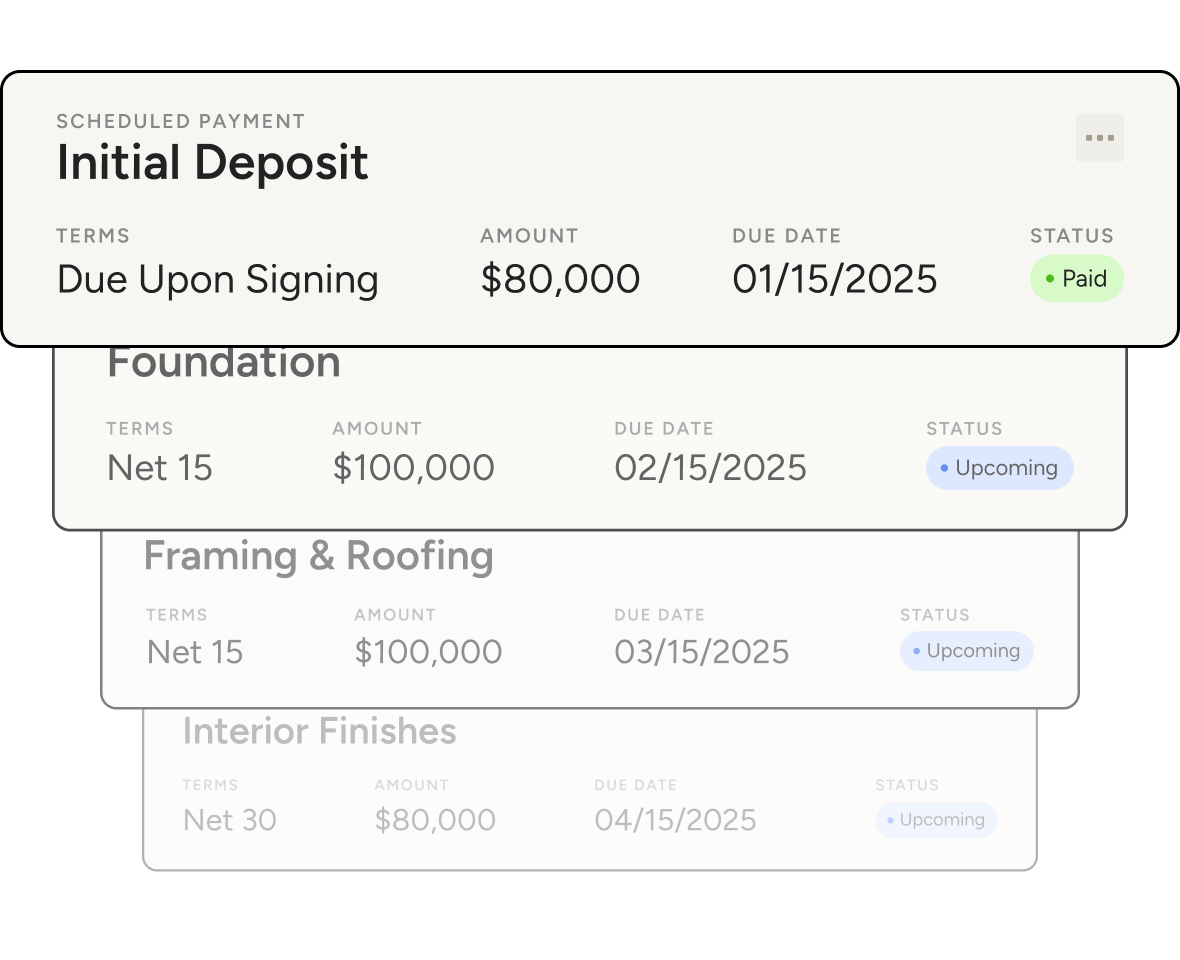Click the Foundation $100,000 amount

[x=413, y=468]
